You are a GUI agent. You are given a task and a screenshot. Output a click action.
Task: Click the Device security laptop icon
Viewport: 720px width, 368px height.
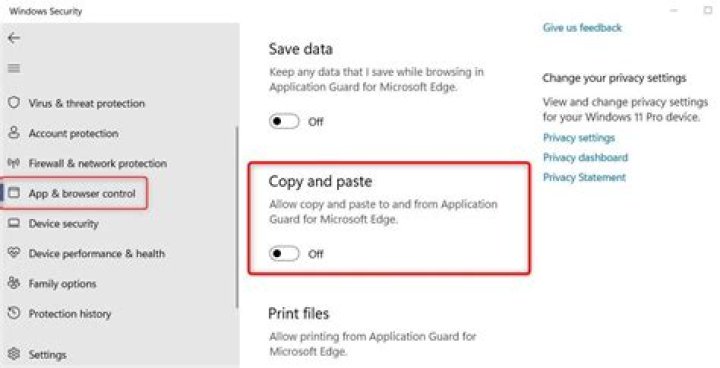(x=14, y=223)
